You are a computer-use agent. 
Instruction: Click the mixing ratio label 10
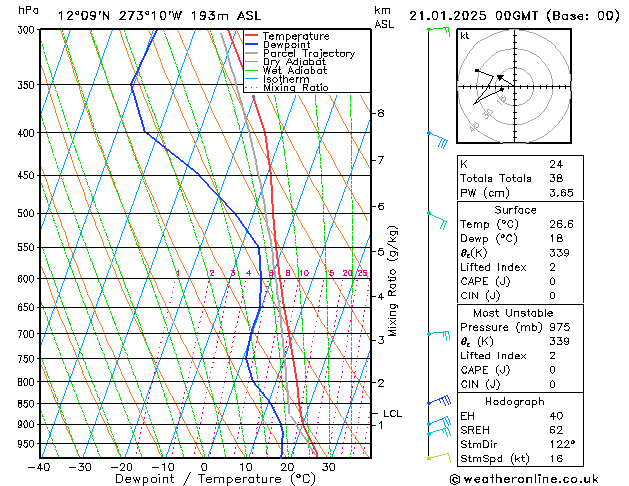[x=304, y=273]
